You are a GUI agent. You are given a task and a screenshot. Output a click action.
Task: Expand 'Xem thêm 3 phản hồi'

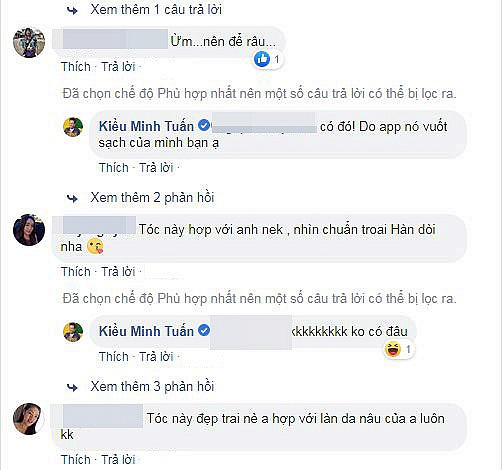coord(152,386)
